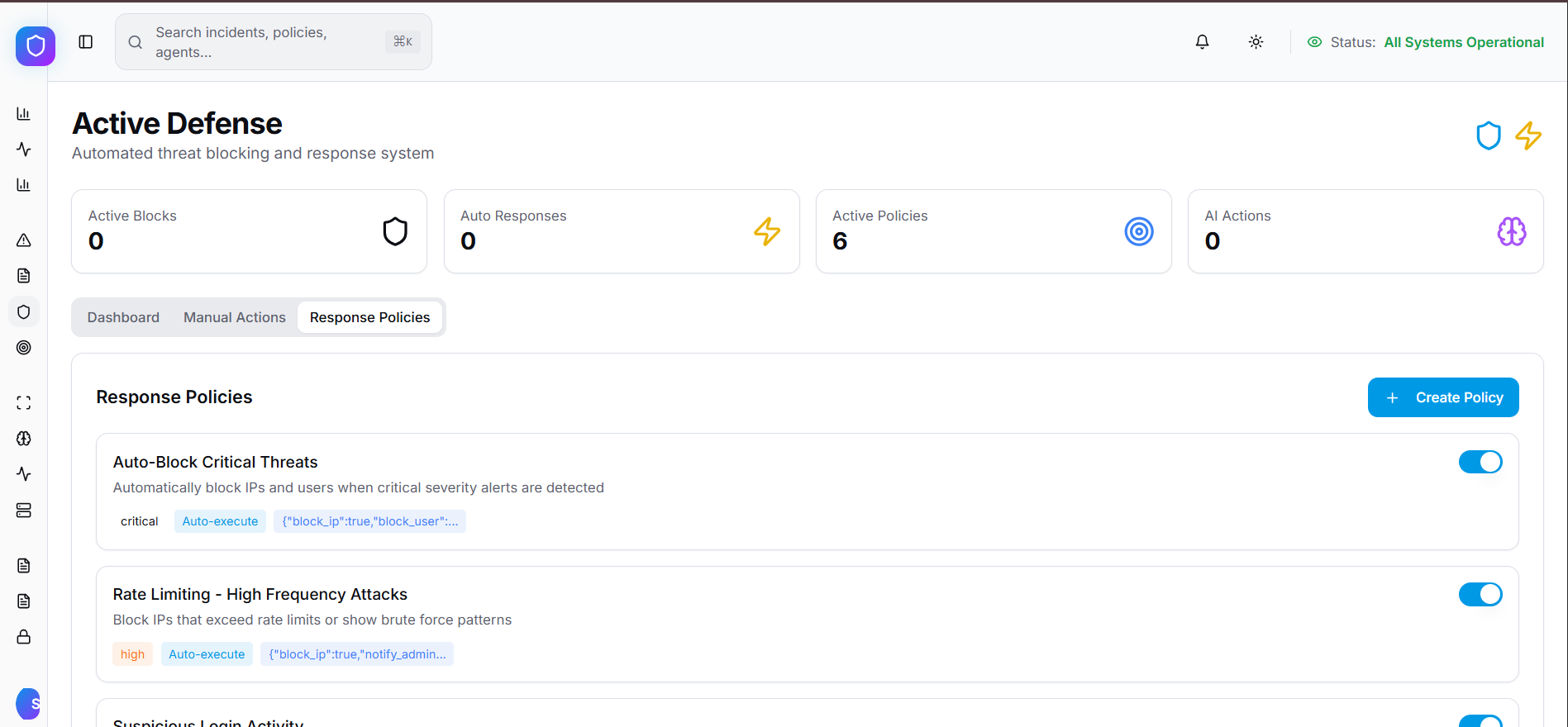Click the All Systems Operational status text
Viewport: 1568px width, 727px height.
tap(1464, 42)
